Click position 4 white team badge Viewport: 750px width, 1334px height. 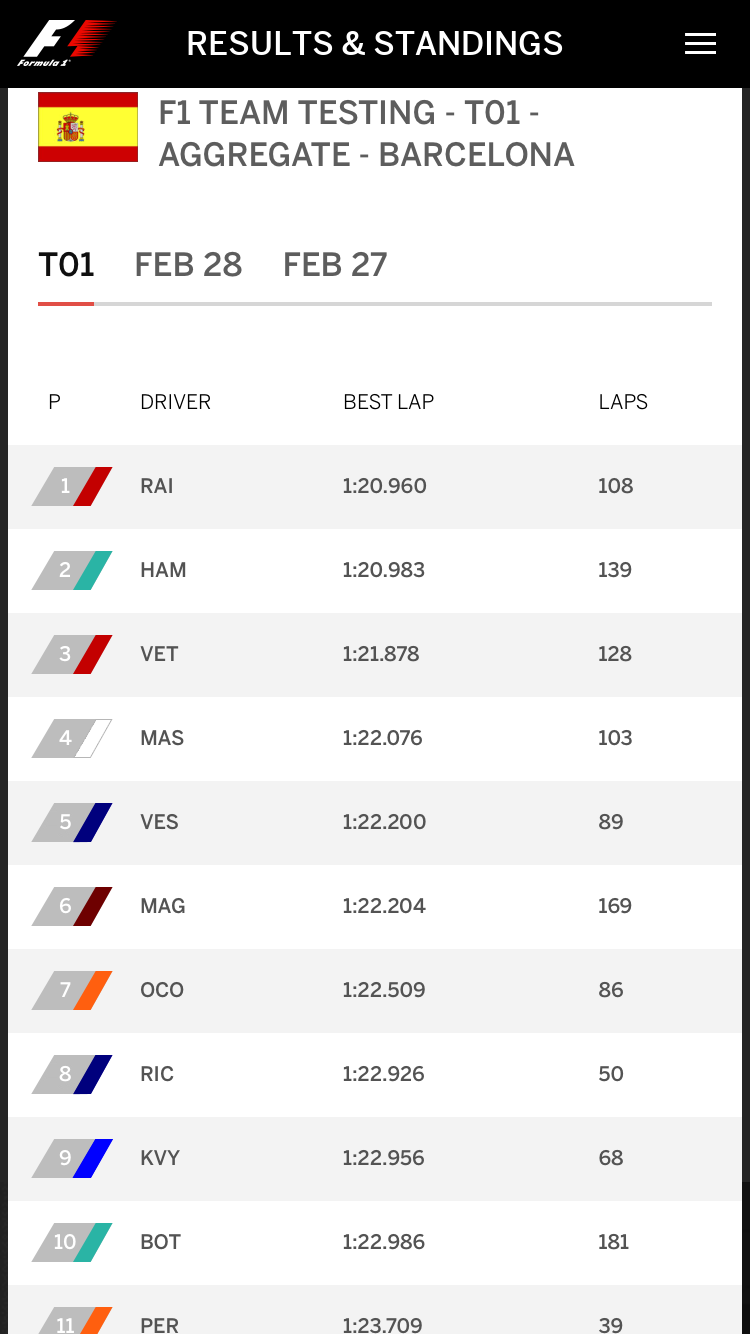(72, 738)
